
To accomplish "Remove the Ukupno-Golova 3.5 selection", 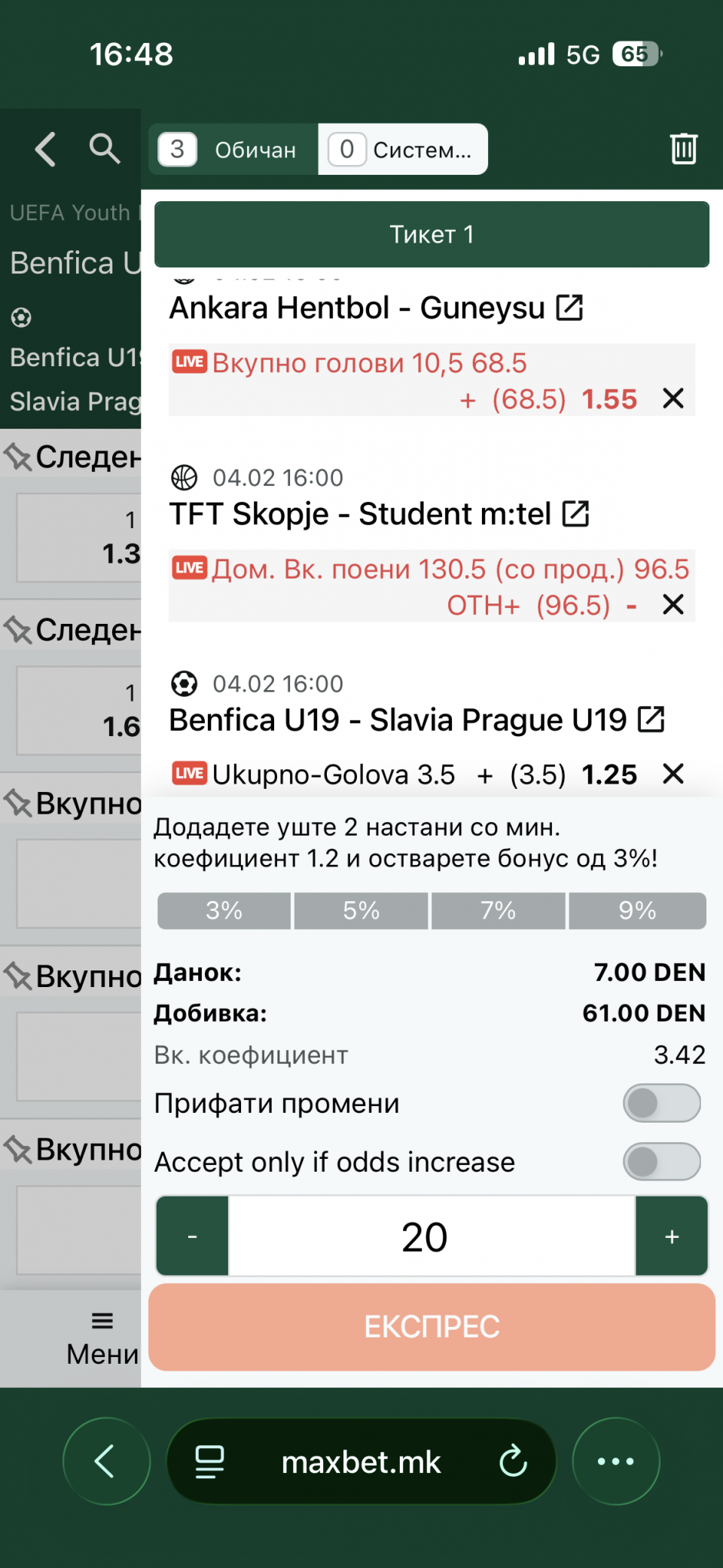I will coord(673,774).
